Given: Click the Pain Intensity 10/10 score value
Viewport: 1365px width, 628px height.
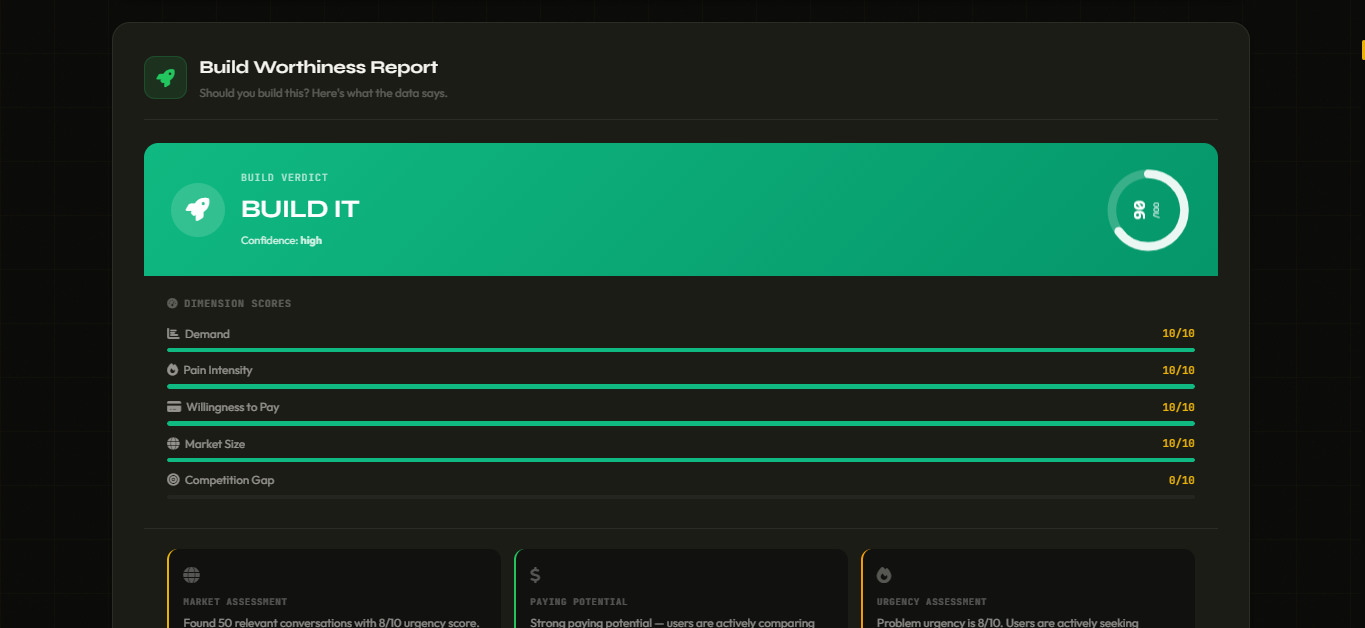Looking at the screenshot, I should pyautogui.click(x=1178, y=370).
